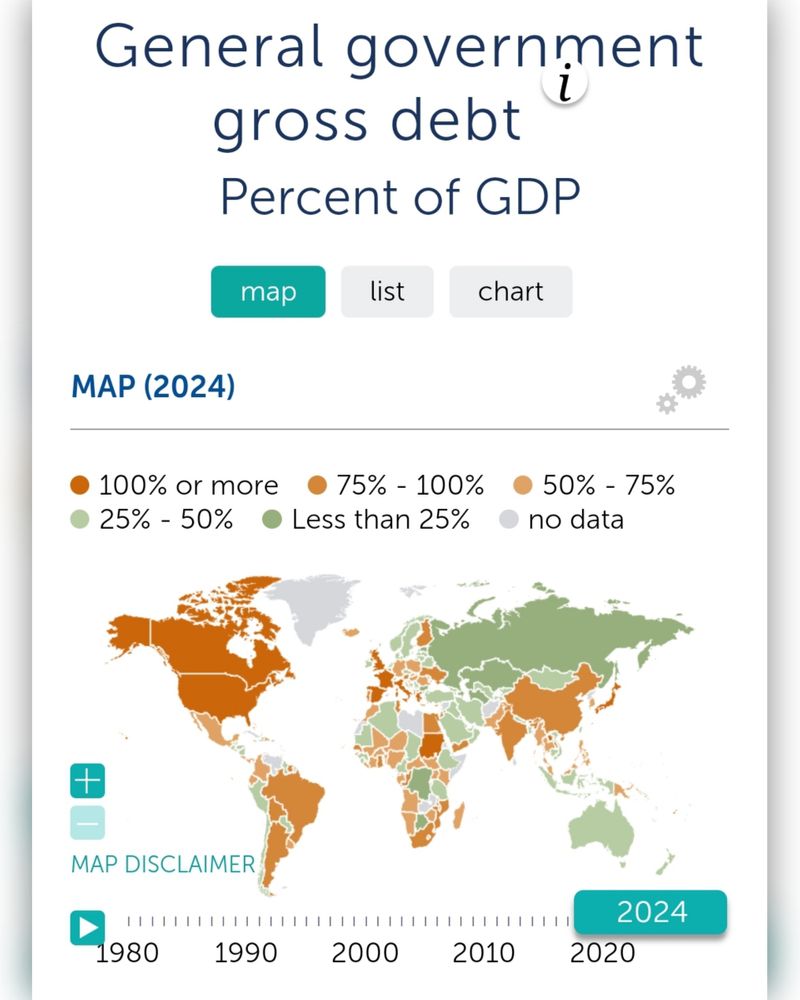Screen dimensions: 800x1000
Task: Zoom out of the map with minus icon
Action: click(87, 822)
